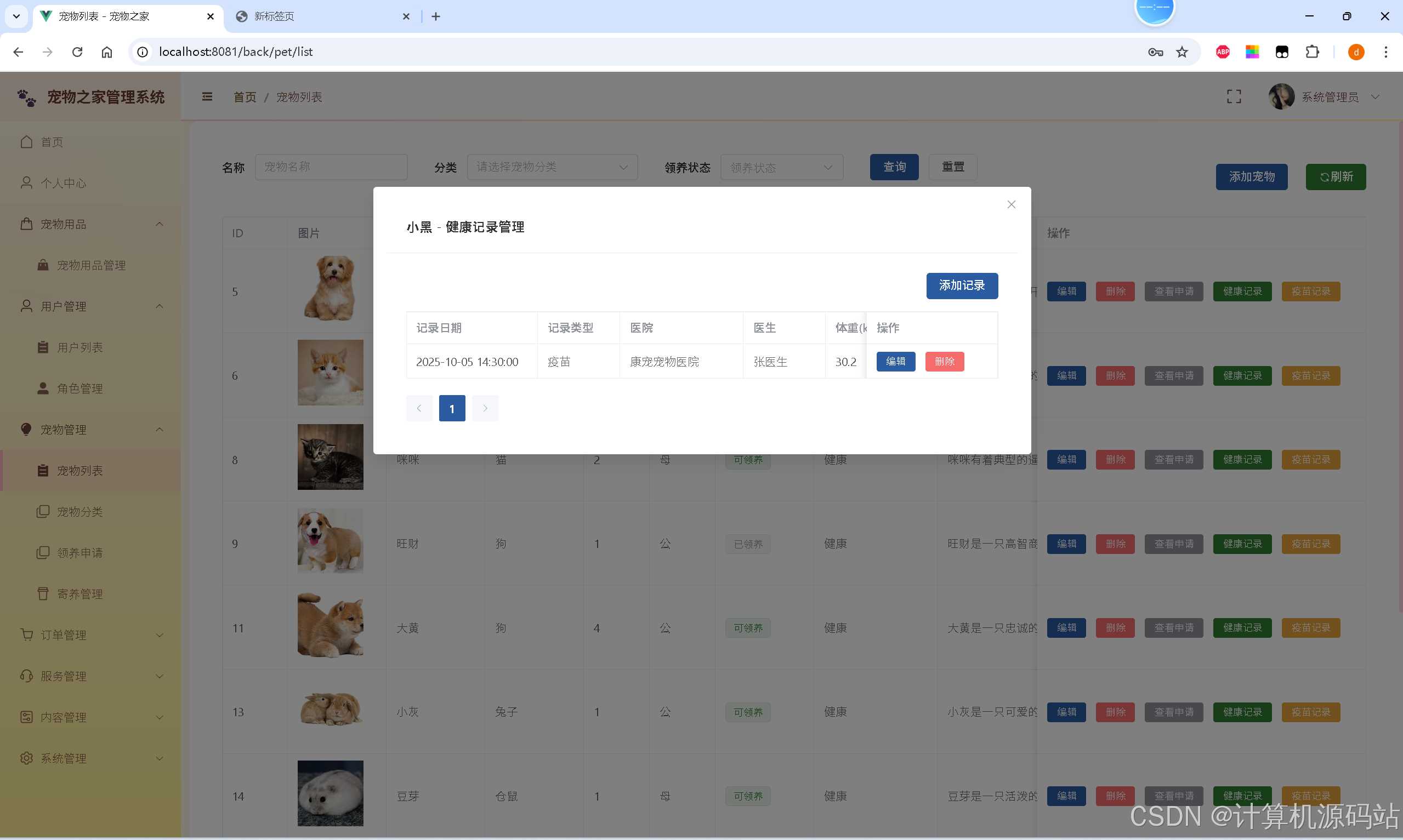This screenshot has width=1403, height=840.
Task: Click 删除 for pet ID 6
Action: pos(1115,375)
